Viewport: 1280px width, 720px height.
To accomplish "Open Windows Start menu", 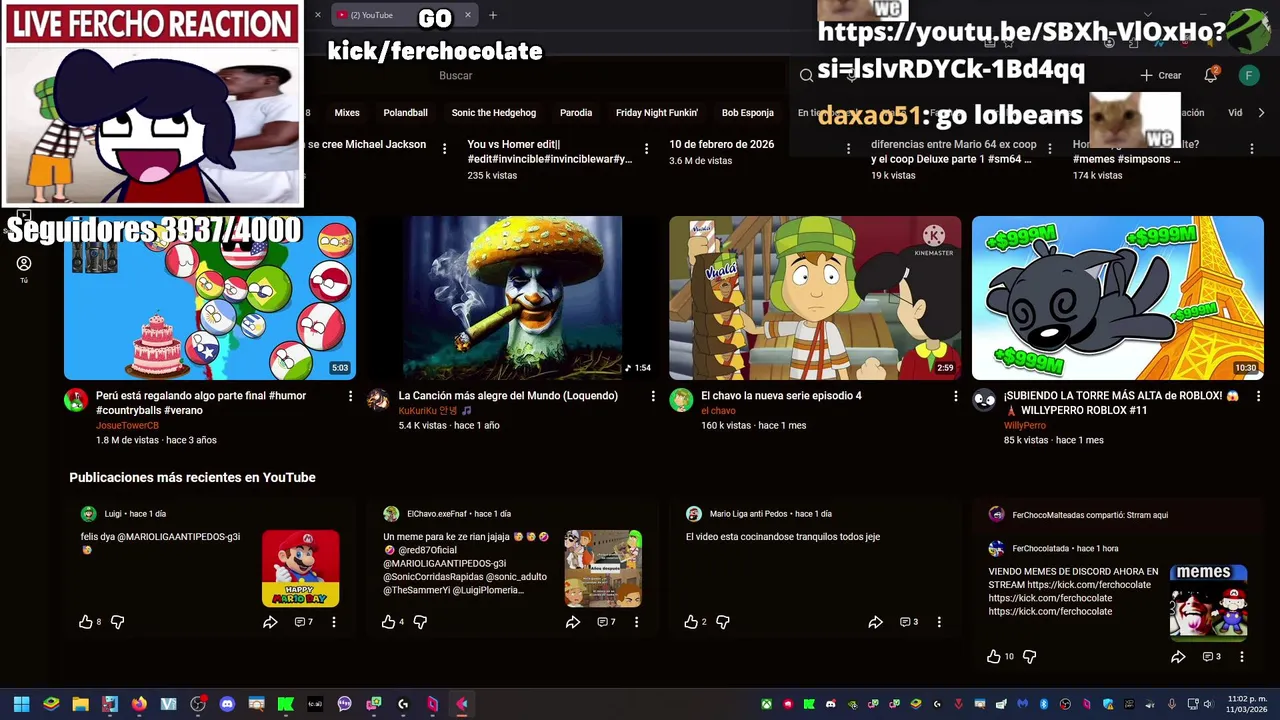I will point(21,704).
